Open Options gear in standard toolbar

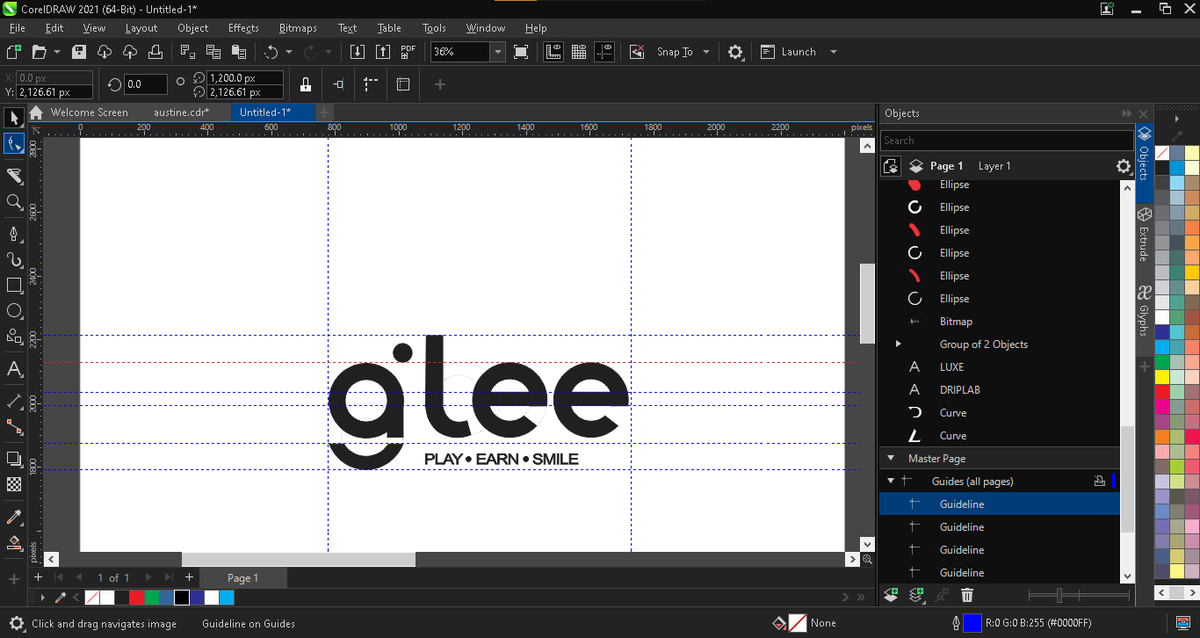pyautogui.click(x=735, y=52)
